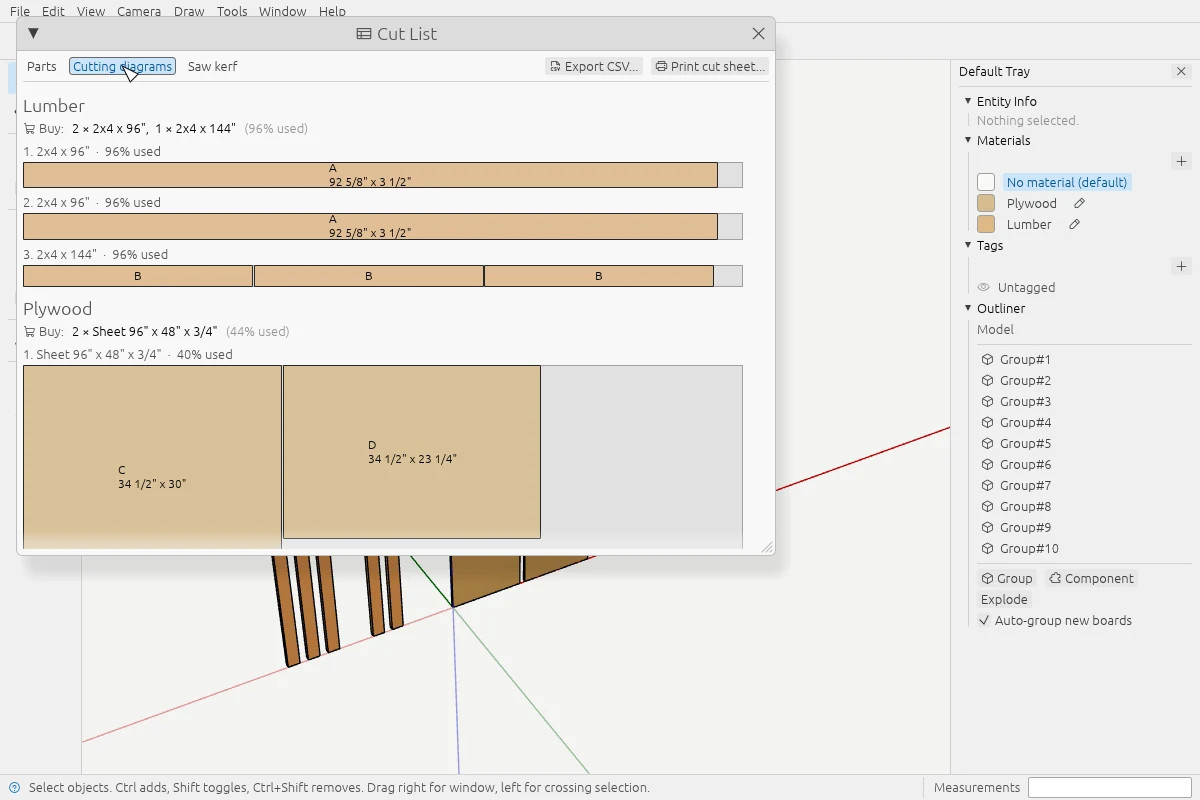Switch to the Parts tab

(42, 67)
